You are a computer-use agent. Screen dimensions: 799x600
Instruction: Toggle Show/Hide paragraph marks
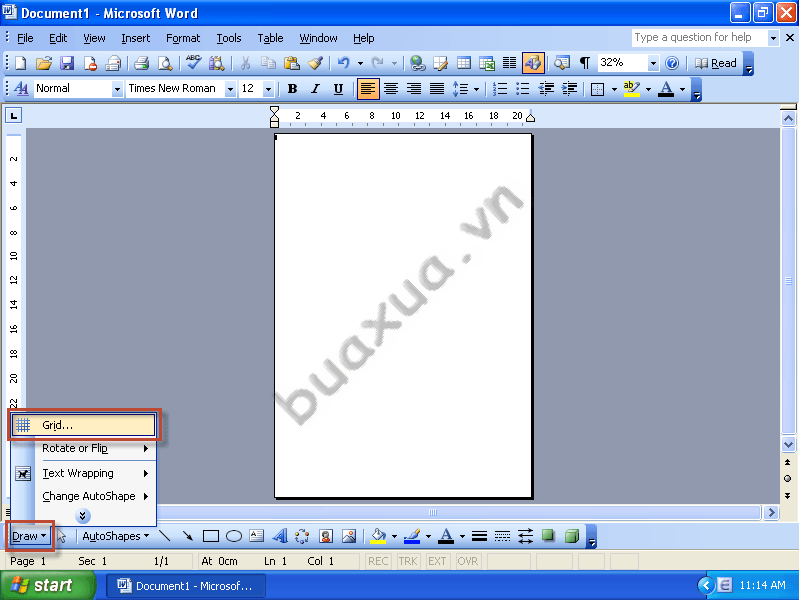(x=584, y=63)
